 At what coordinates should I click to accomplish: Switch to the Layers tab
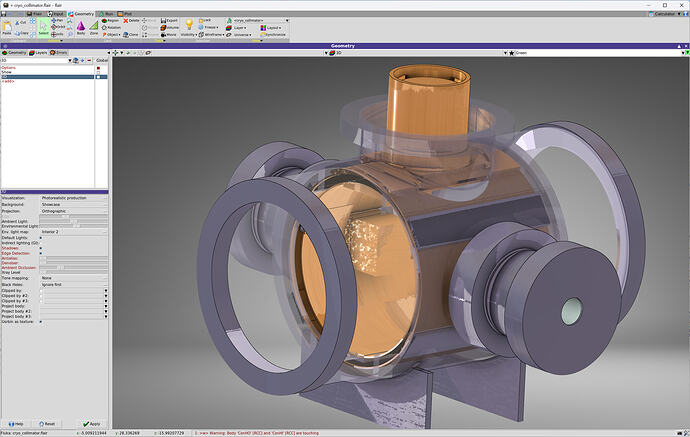tap(38, 53)
